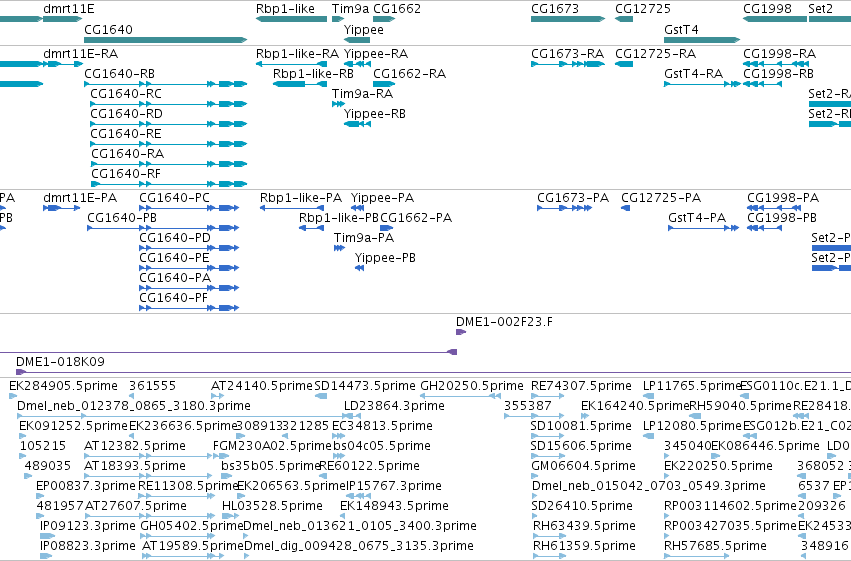Click the Rbp1-like gene feature

(291, 19)
